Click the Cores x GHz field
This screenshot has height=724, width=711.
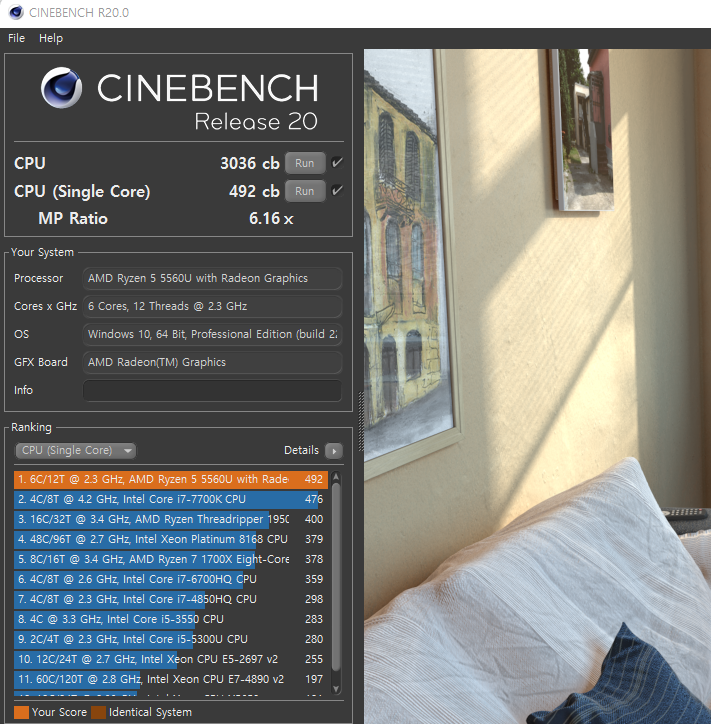pos(212,307)
